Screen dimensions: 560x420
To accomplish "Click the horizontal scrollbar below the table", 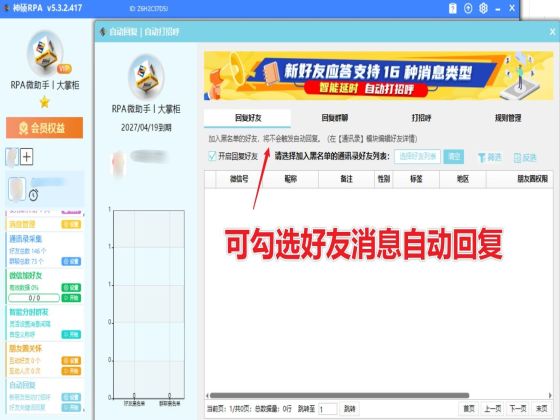I will 339,395.
